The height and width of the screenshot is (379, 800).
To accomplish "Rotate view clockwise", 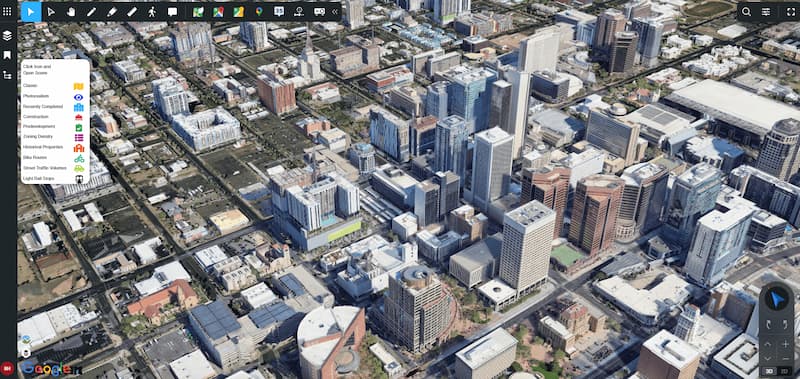I will (785, 325).
